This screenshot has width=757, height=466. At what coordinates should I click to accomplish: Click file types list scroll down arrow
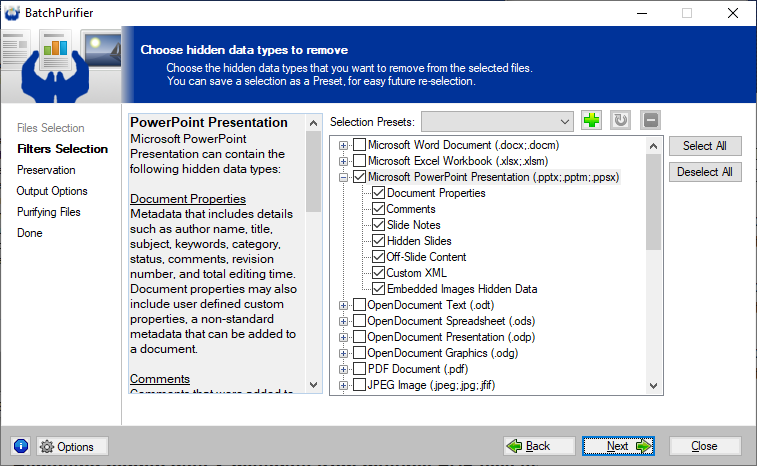pyautogui.click(x=654, y=385)
